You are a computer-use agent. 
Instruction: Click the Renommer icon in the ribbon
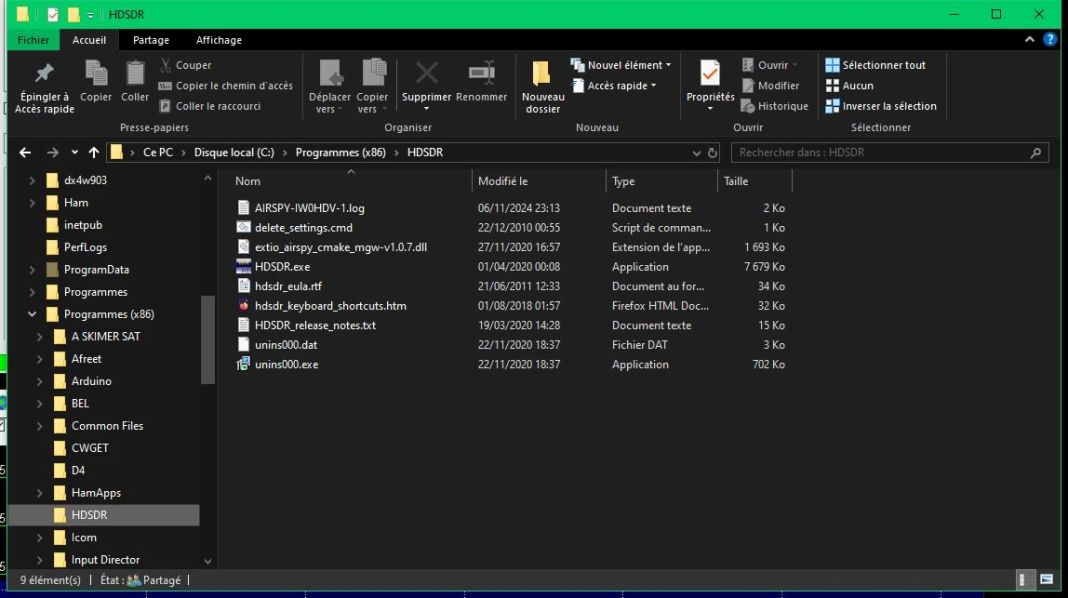coord(481,74)
